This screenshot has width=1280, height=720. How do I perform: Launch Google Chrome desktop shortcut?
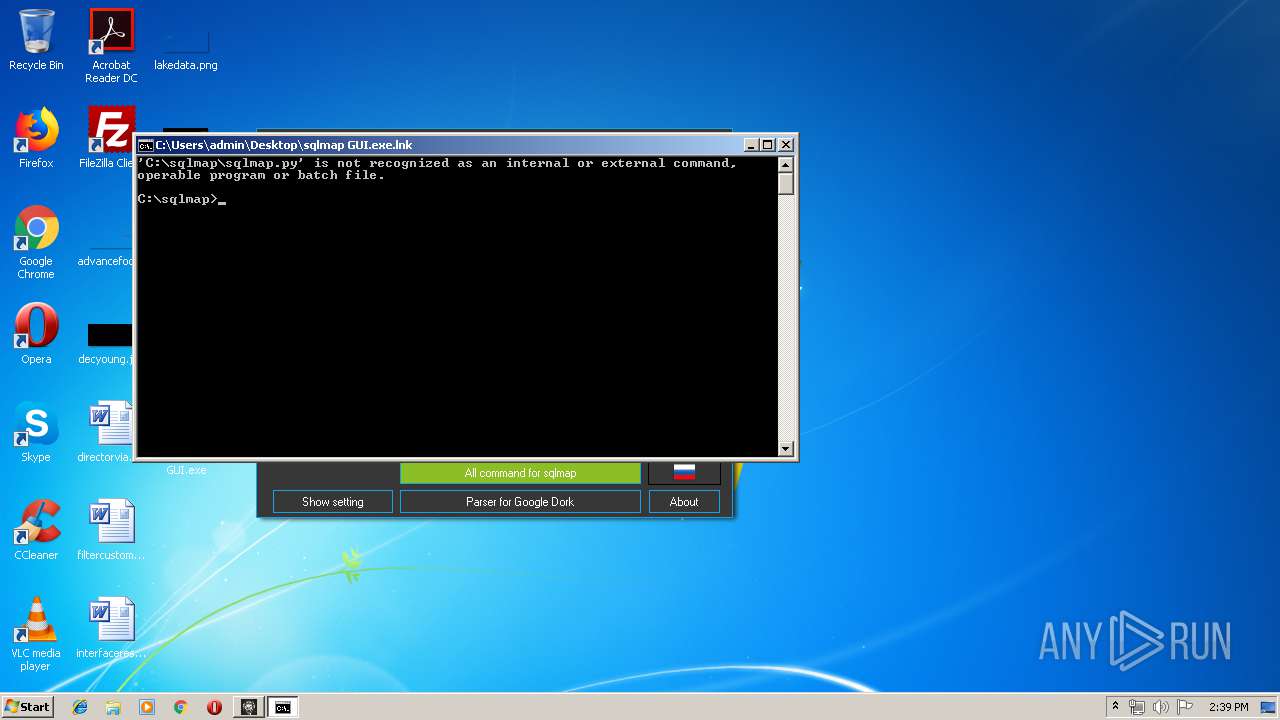tap(36, 243)
